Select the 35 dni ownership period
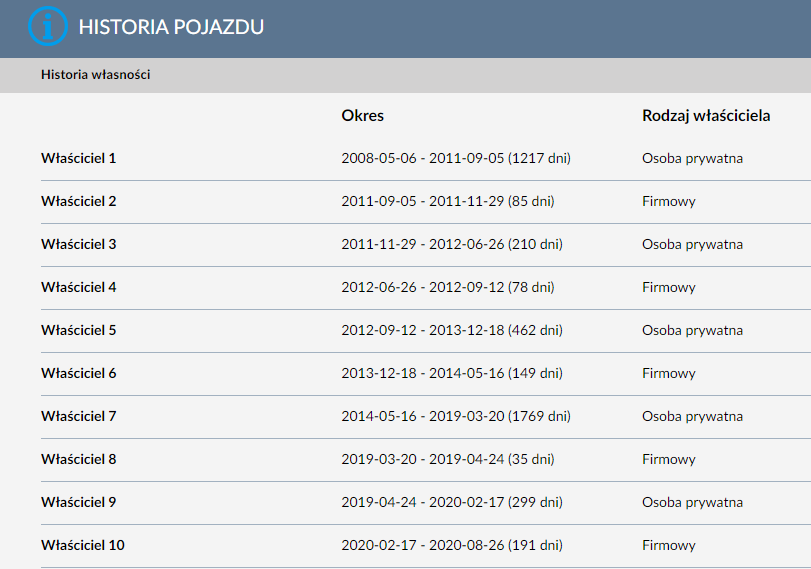811x569 pixels. [448, 459]
